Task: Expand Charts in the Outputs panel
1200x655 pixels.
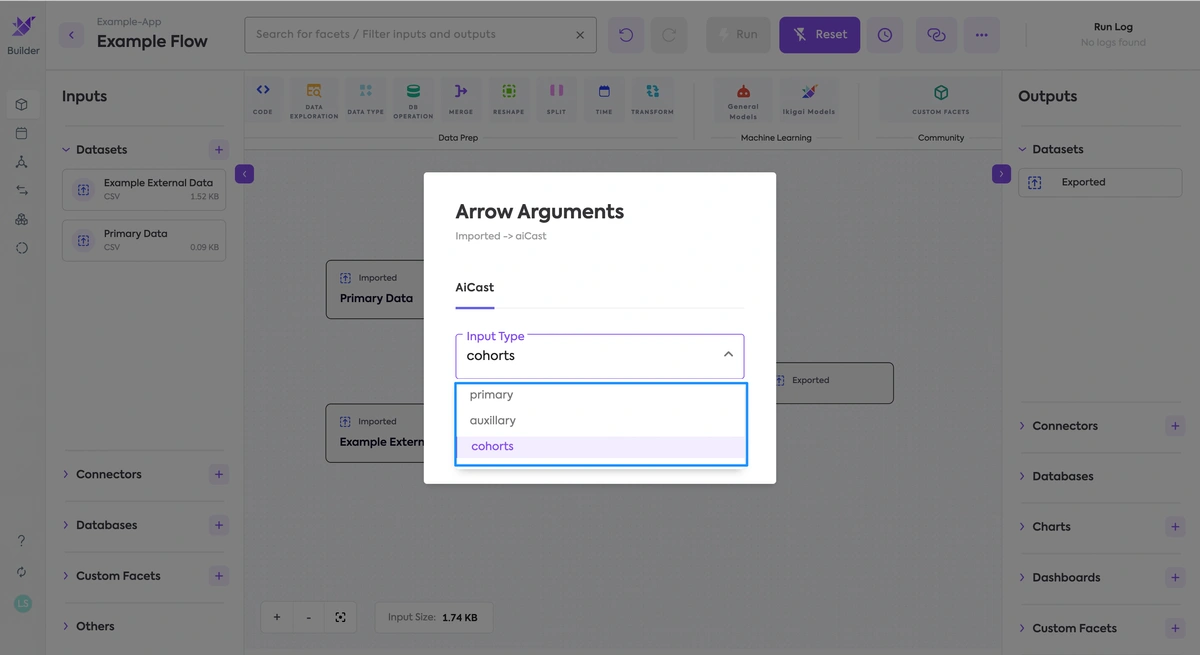Action: click(x=1022, y=527)
